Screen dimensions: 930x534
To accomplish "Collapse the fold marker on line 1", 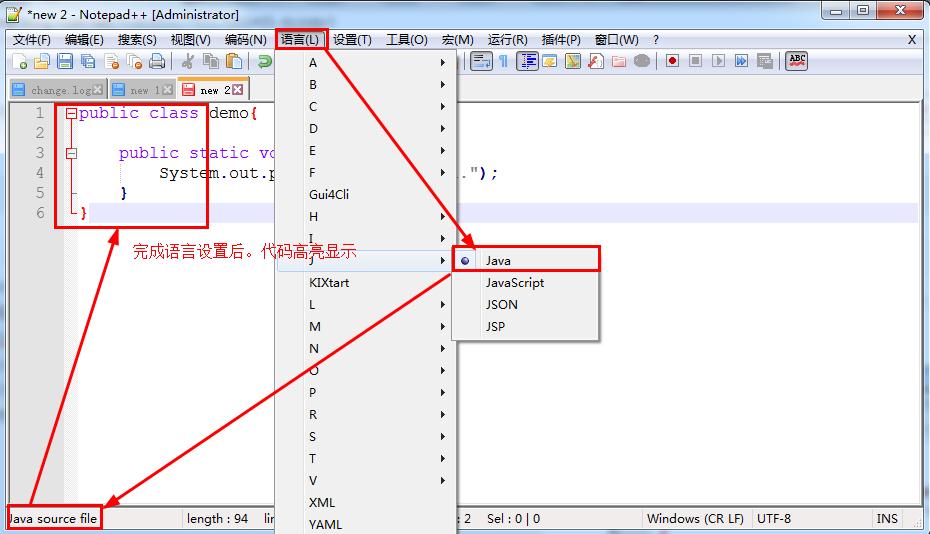I will click(71, 113).
